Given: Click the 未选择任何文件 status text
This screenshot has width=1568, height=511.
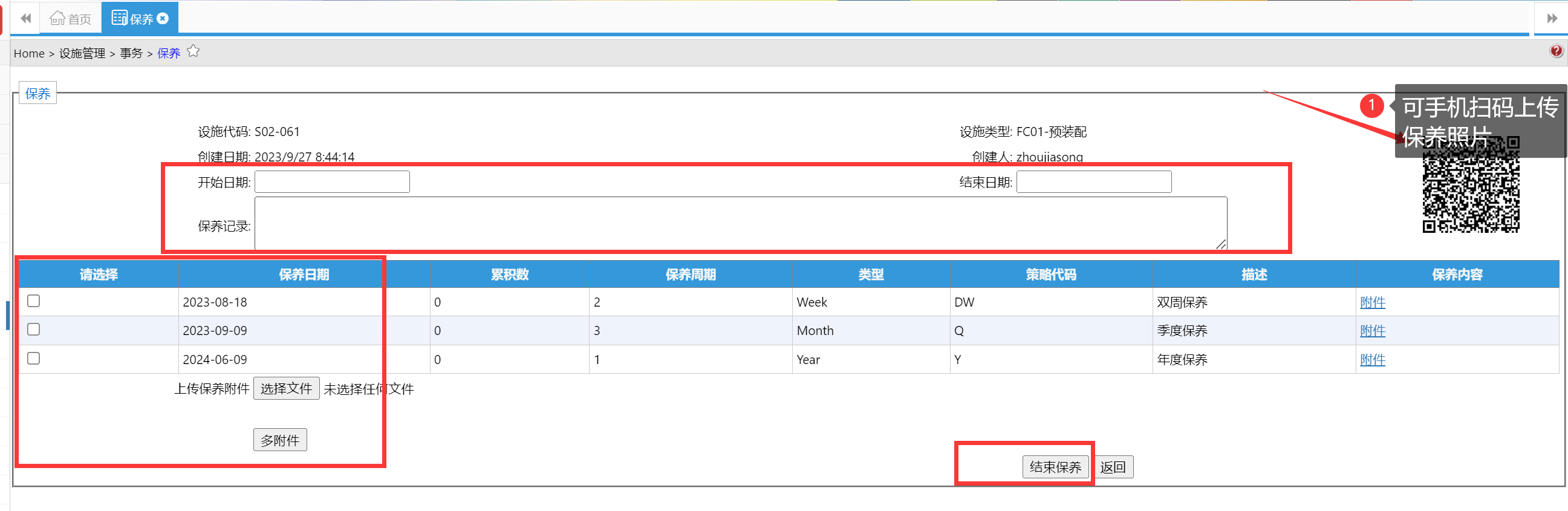Looking at the screenshot, I should (x=368, y=389).
